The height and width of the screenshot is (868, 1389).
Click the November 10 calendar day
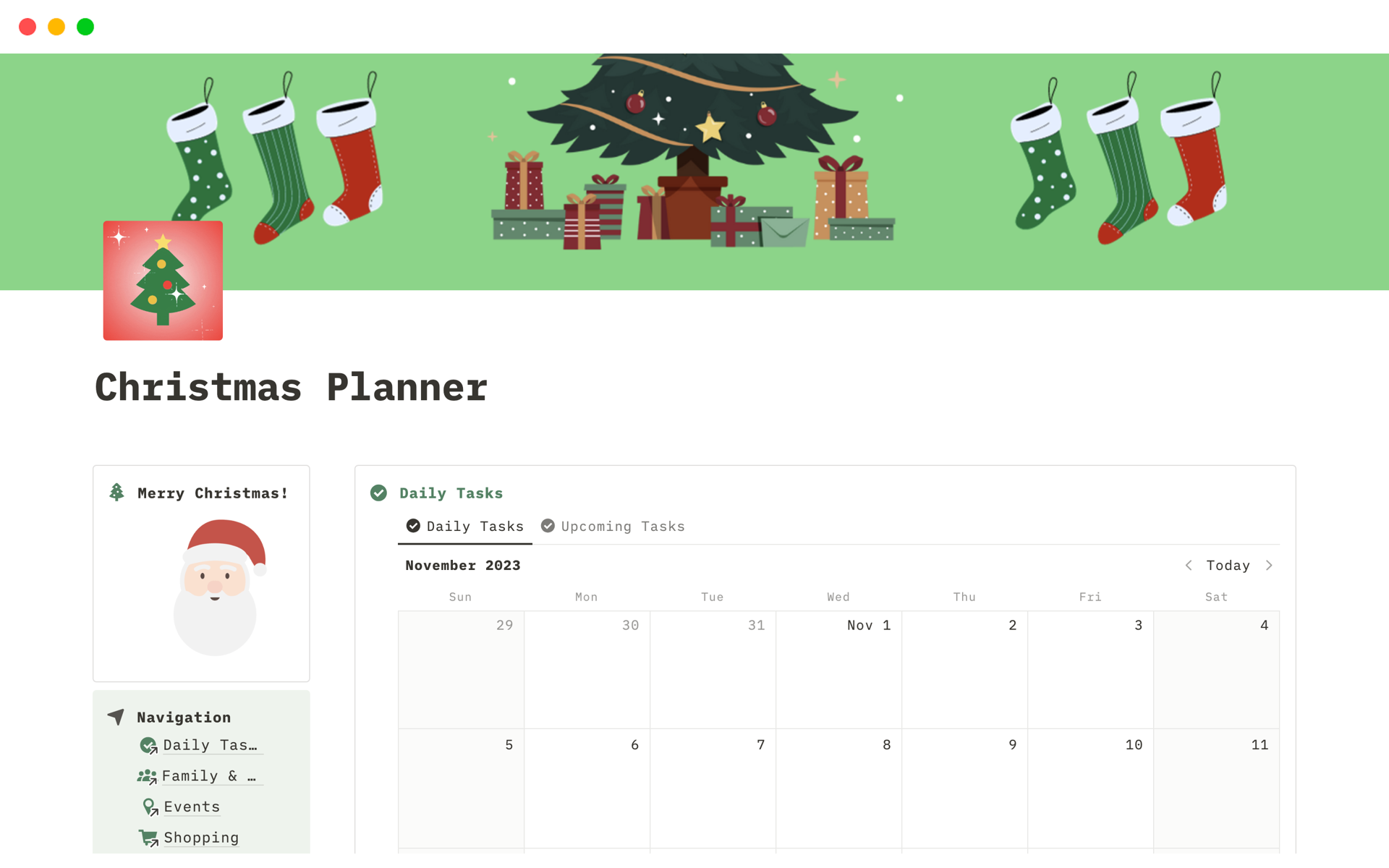[1090, 788]
